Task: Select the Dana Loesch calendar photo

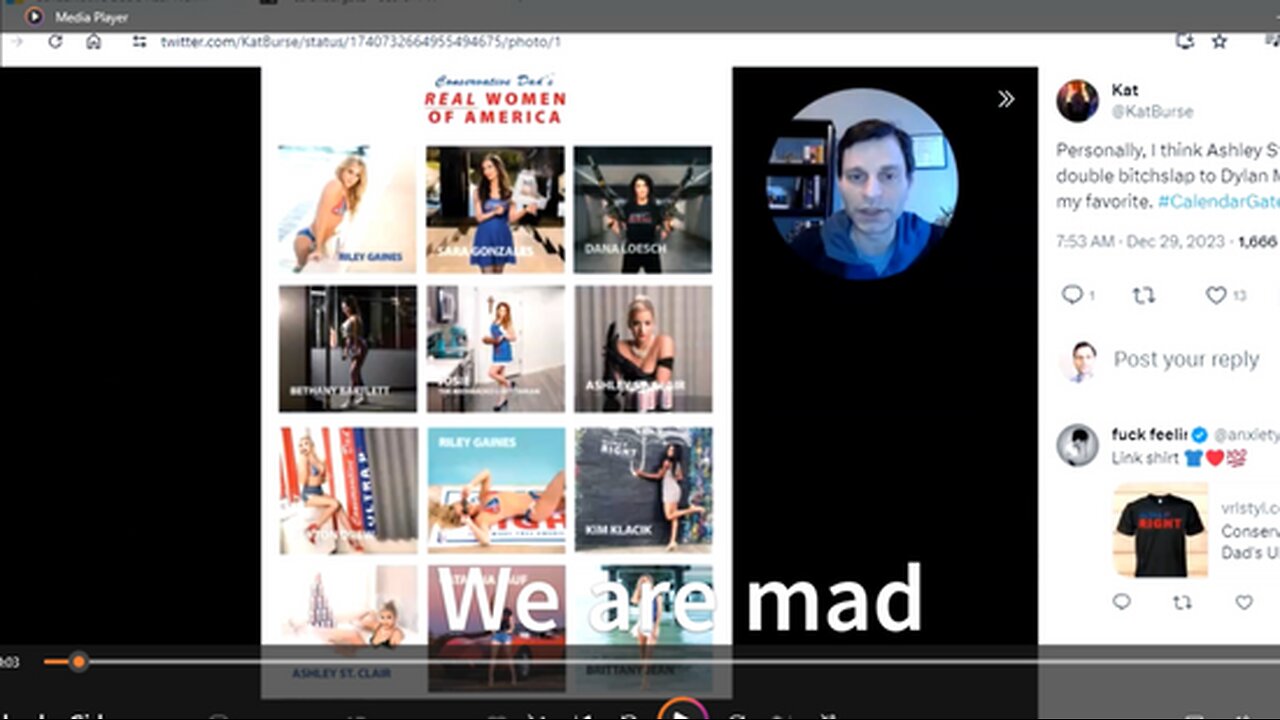Action: pos(643,209)
